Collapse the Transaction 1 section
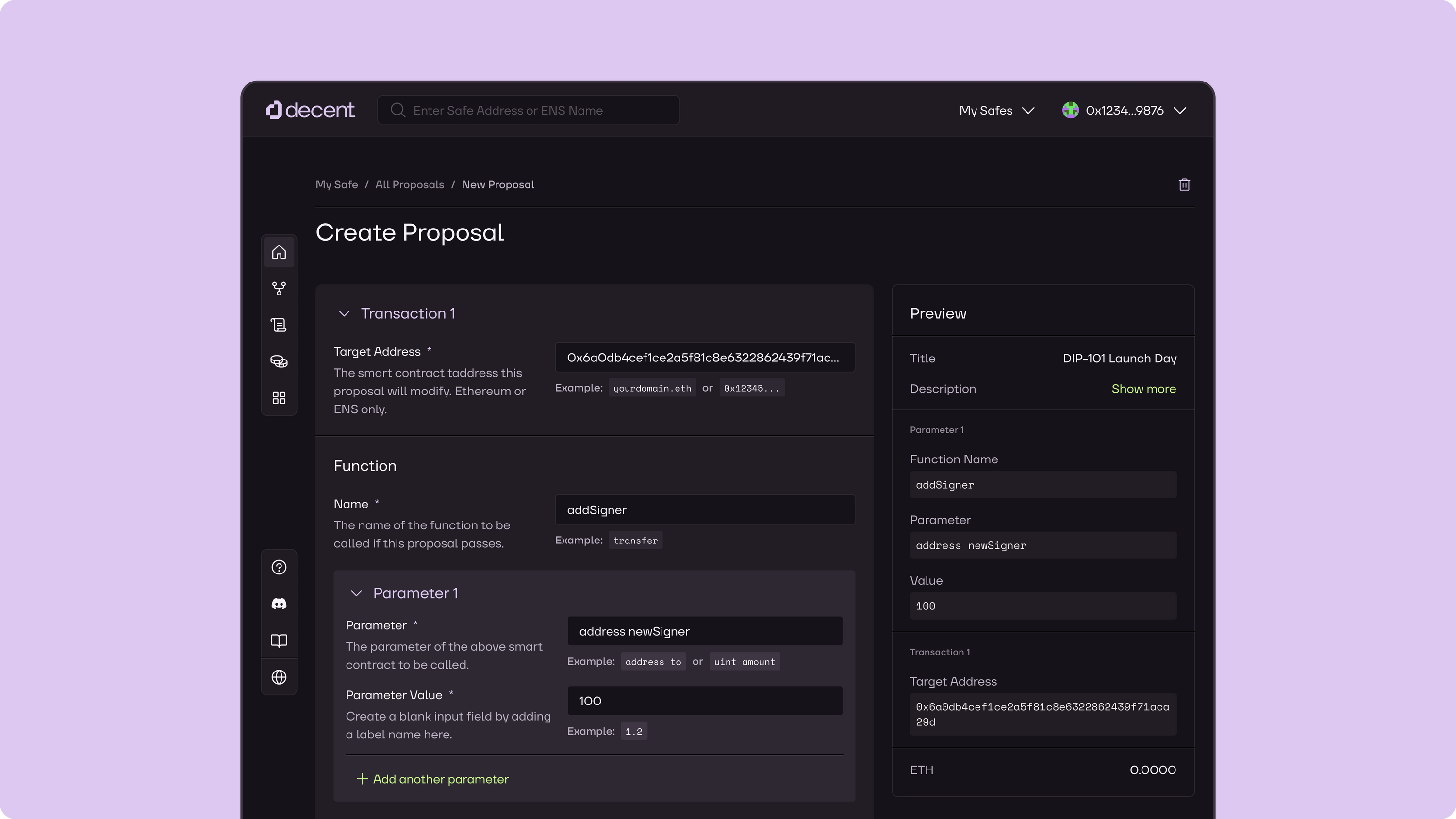This screenshot has width=1456, height=819. (344, 314)
